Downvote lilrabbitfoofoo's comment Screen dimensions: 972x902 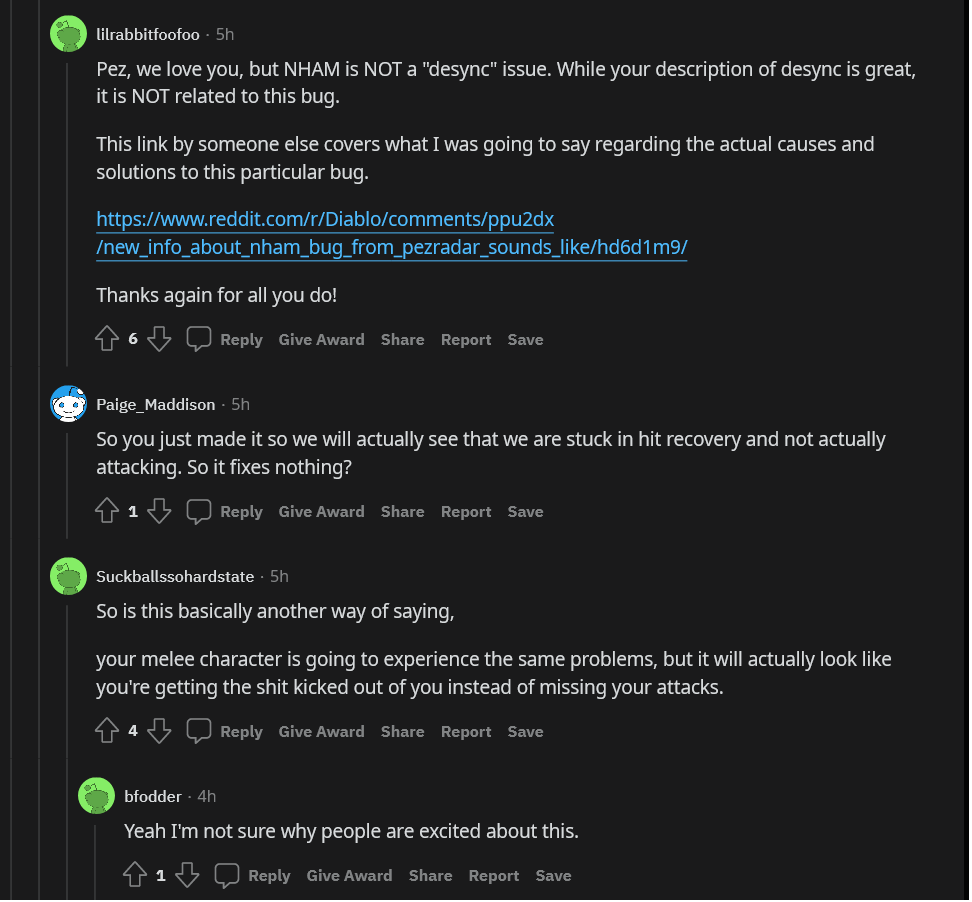159,340
